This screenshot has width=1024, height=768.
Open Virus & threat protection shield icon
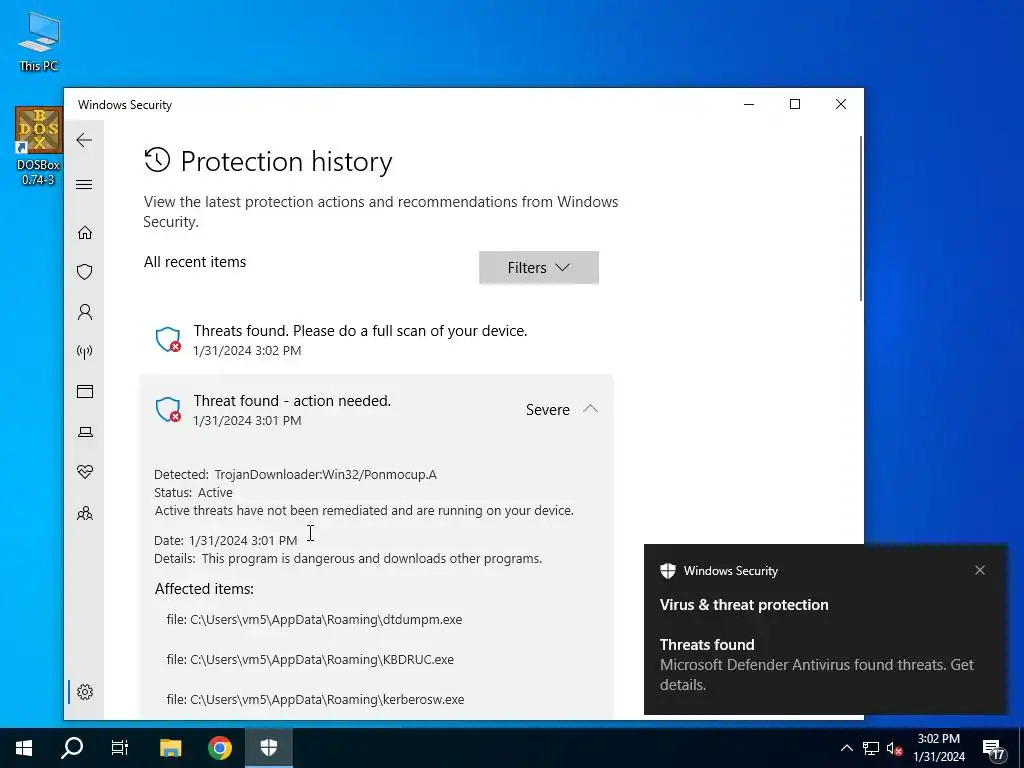(85, 272)
